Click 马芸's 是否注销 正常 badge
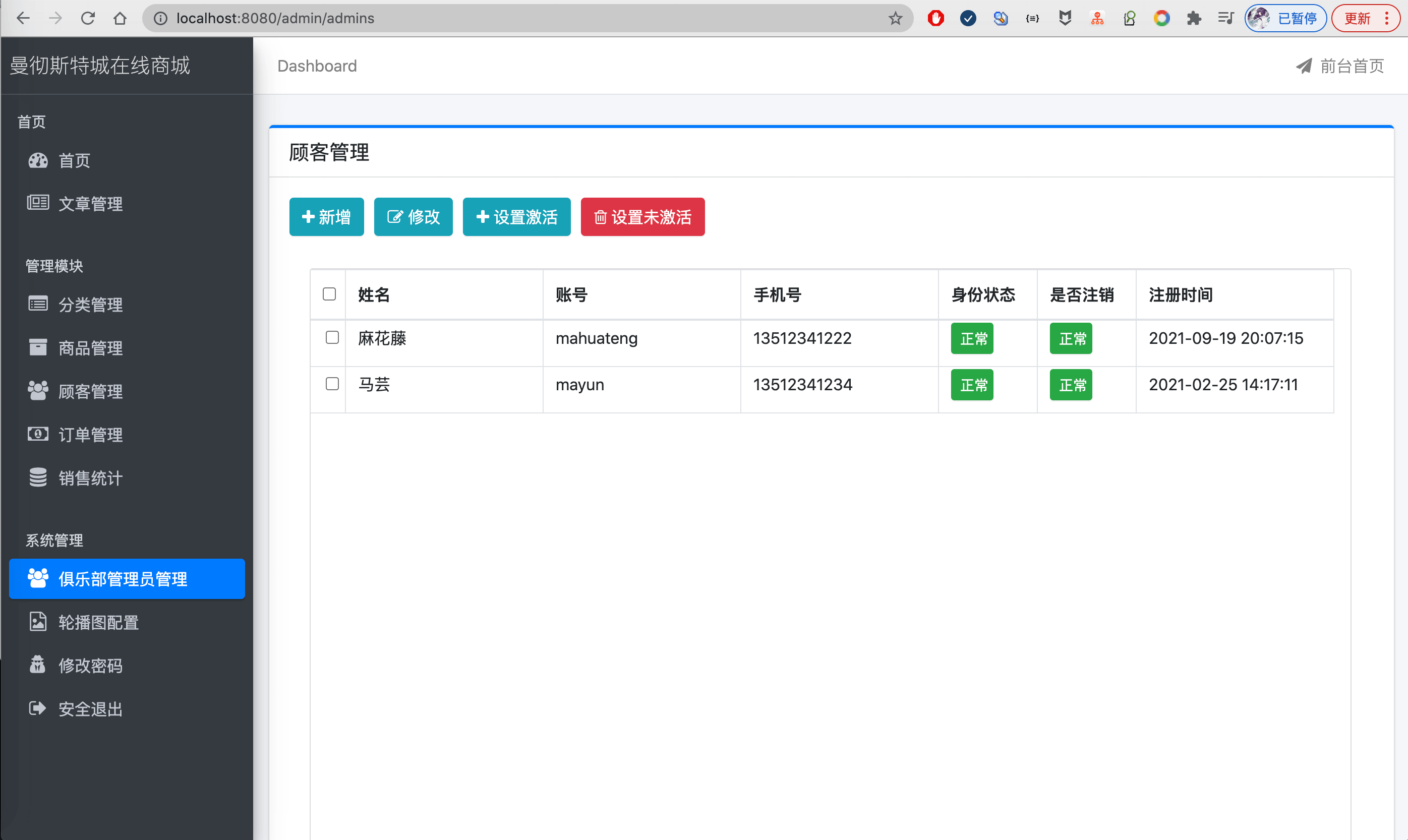 [1071, 385]
